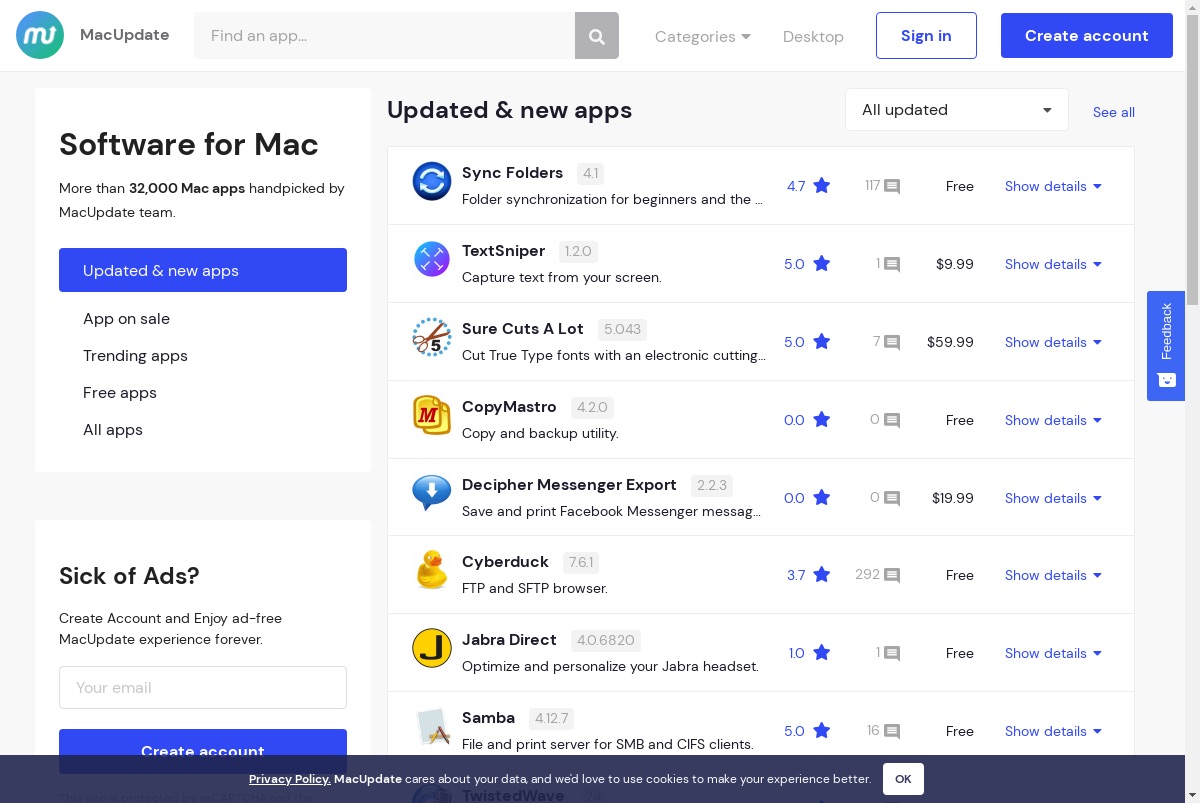Open the Privacy Policy link
1200x803 pixels.
point(290,779)
